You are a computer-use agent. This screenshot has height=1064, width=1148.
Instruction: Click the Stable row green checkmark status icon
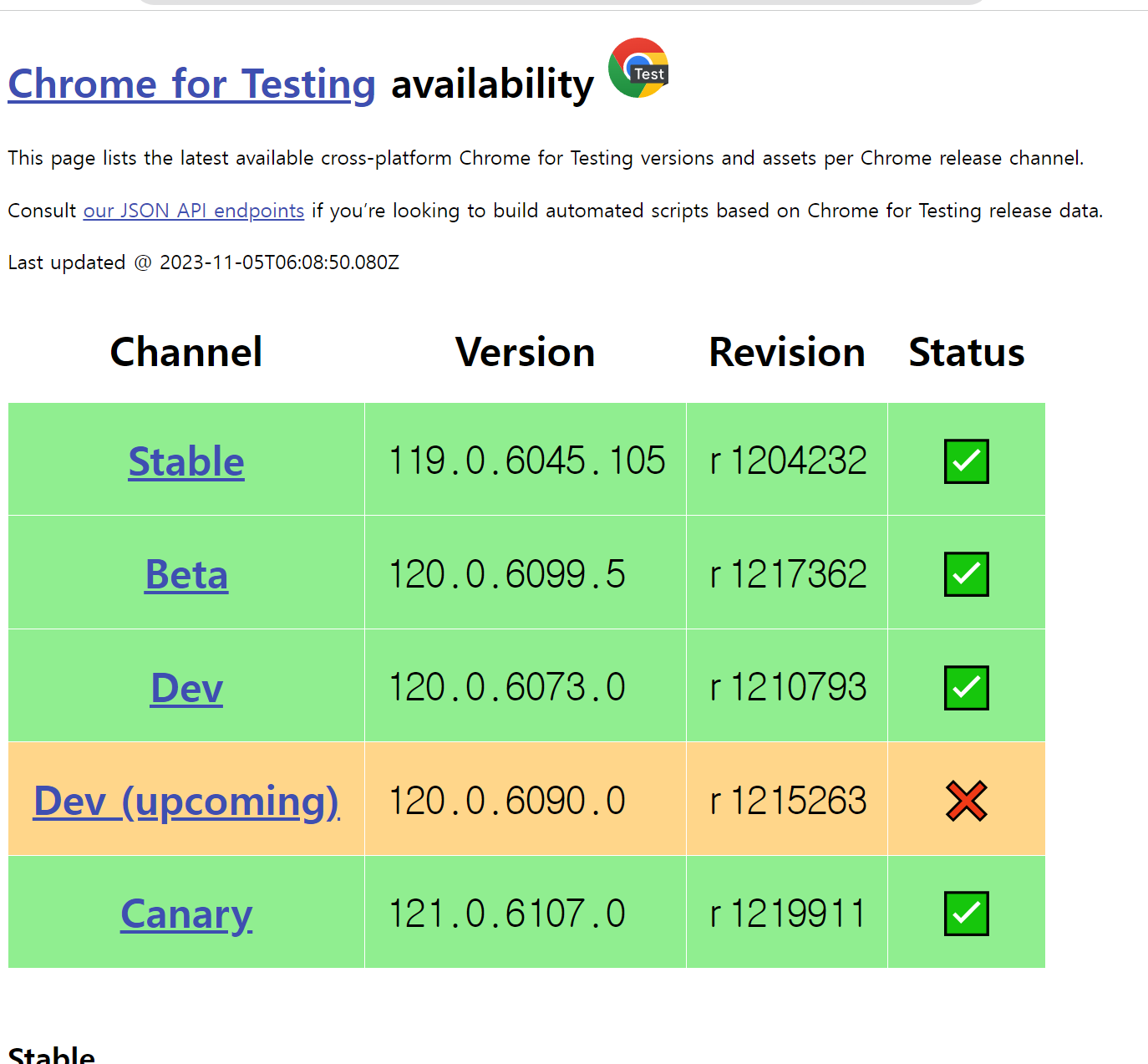pyautogui.click(x=967, y=461)
